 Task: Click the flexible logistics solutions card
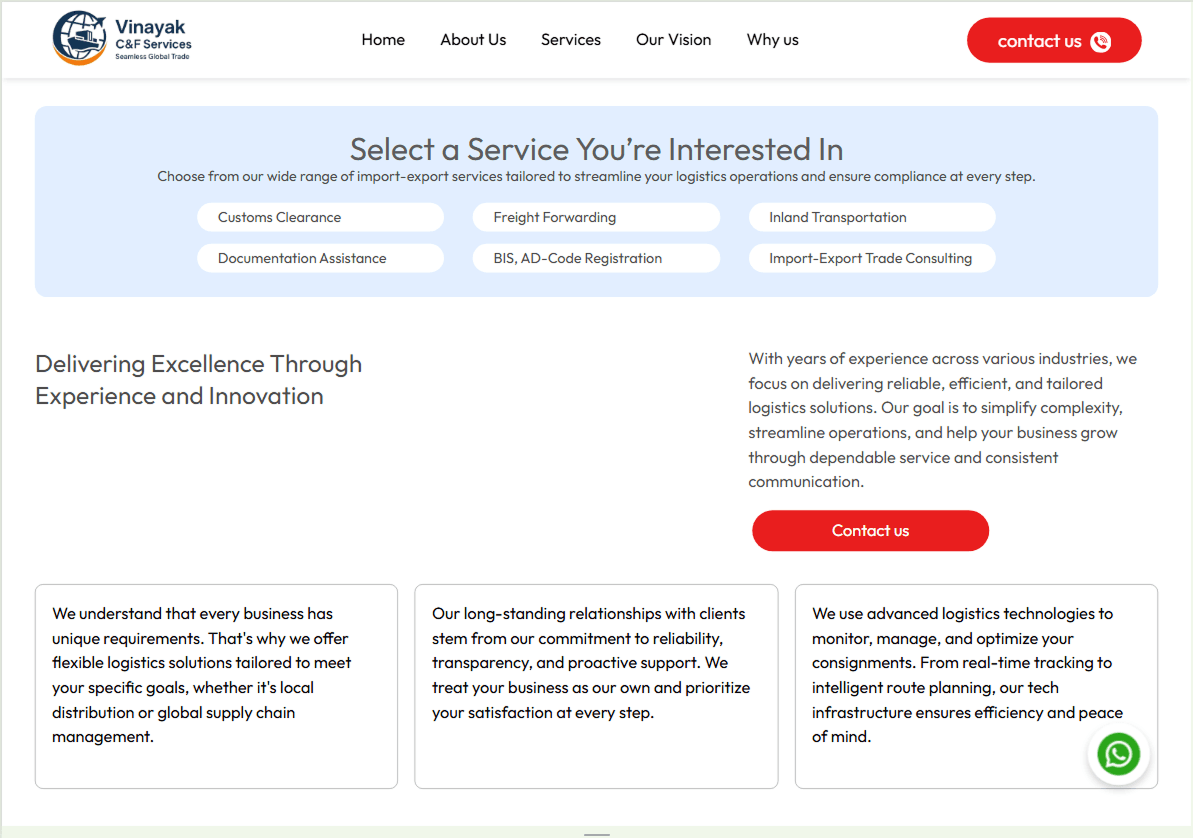(216, 686)
